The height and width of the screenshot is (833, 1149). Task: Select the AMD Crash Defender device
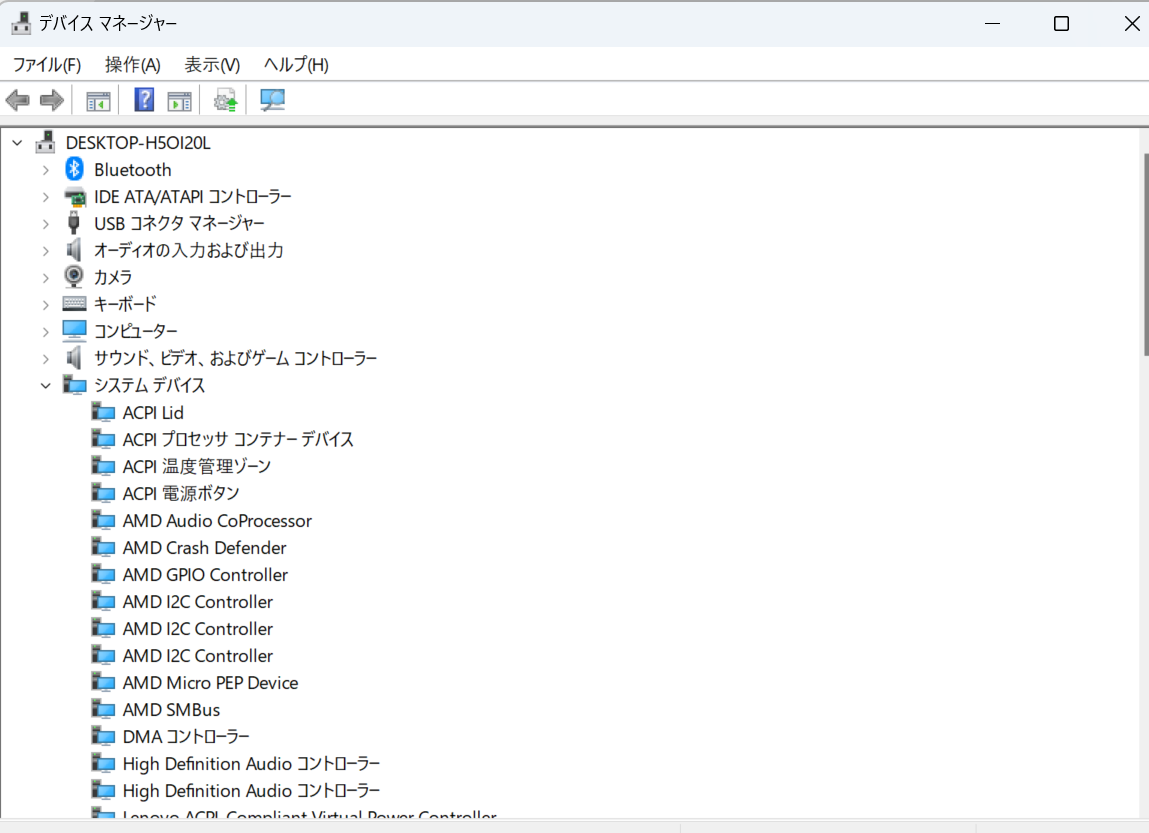pos(204,548)
